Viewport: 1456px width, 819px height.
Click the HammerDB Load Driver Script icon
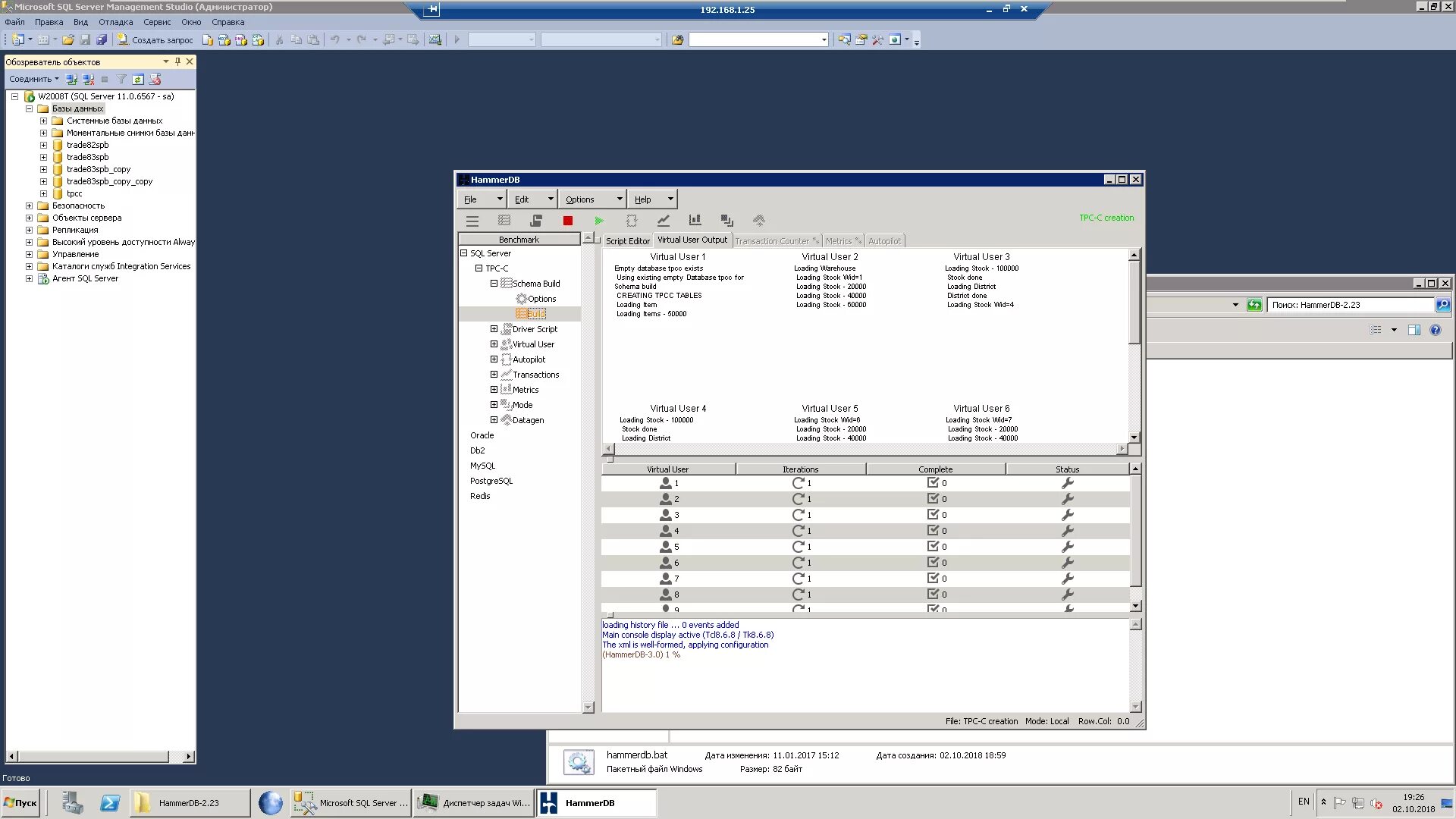tap(536, 221)
